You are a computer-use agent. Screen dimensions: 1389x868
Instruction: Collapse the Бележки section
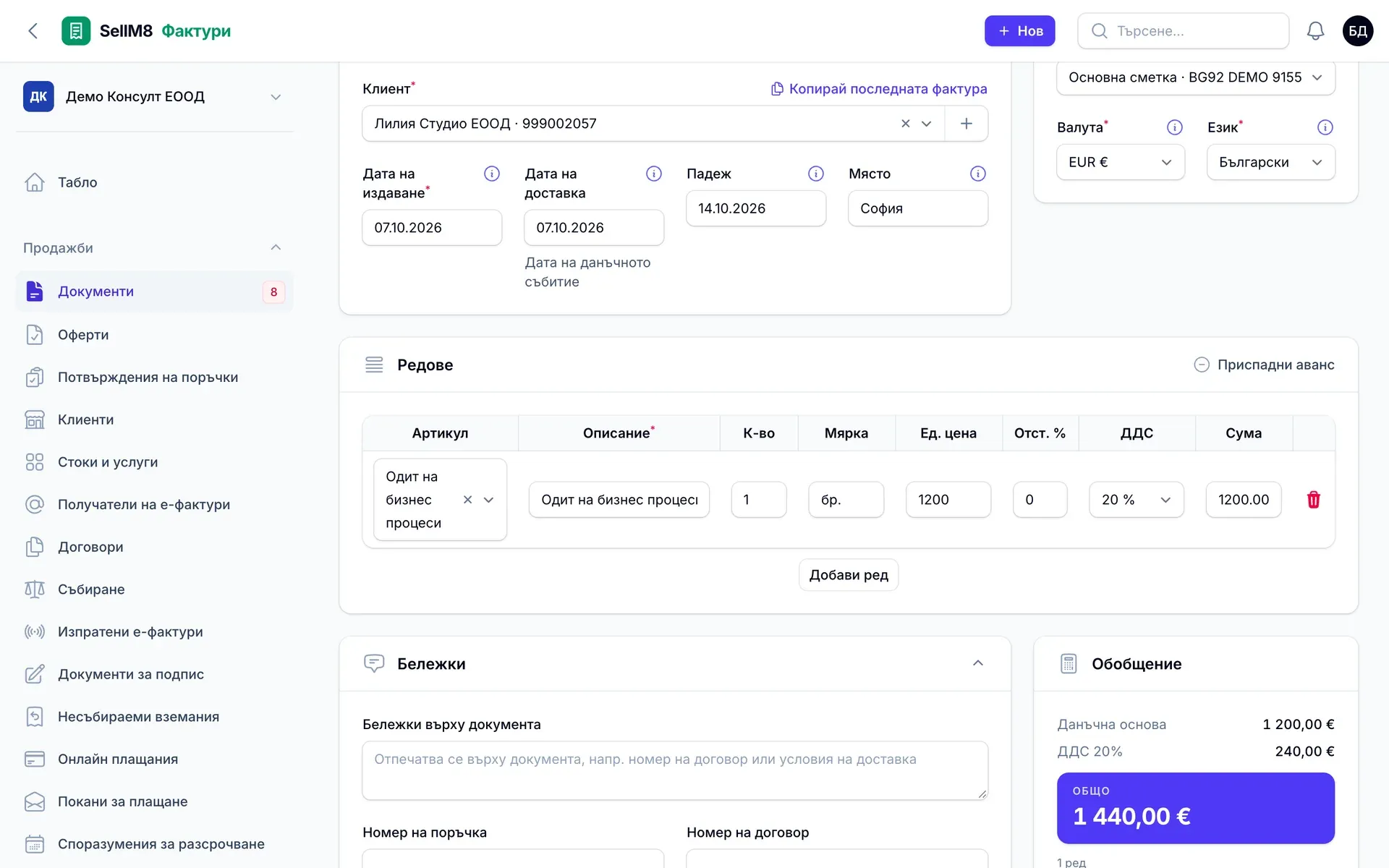[x=978, y=663]
